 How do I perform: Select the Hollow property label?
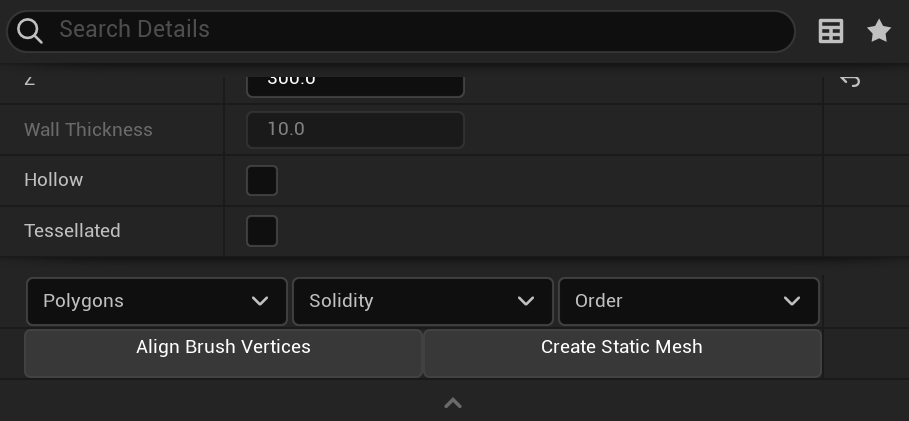[54, 180]
